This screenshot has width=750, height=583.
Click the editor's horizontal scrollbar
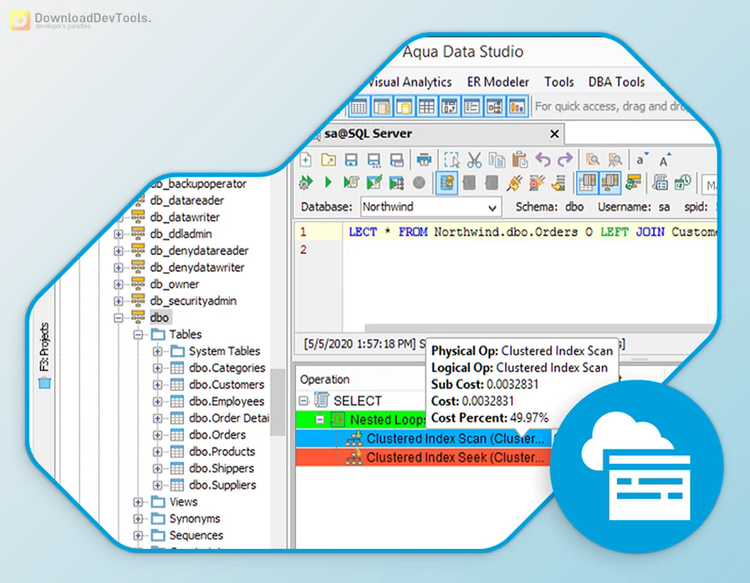point(540,328)
